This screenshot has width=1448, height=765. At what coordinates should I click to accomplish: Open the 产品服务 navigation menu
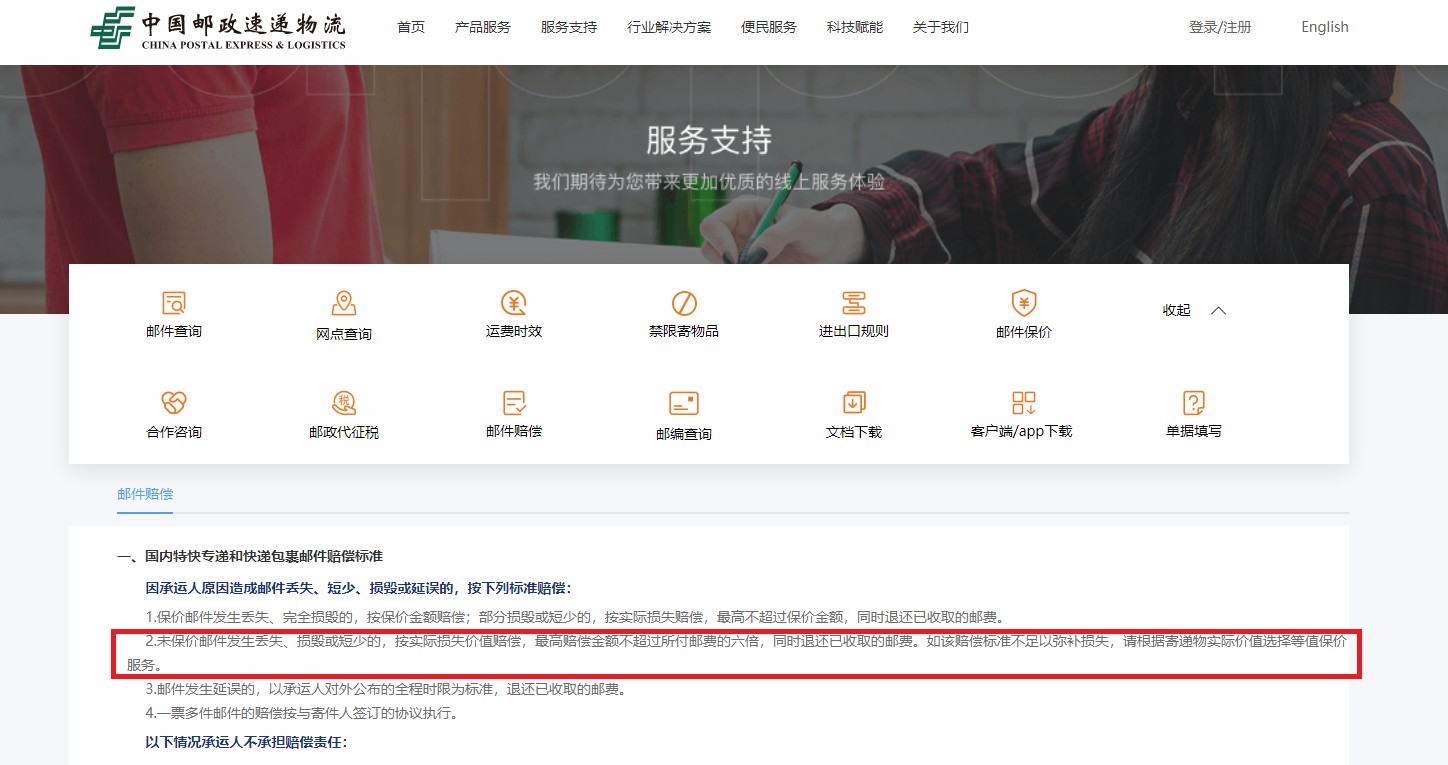click(x=483, y=27)
